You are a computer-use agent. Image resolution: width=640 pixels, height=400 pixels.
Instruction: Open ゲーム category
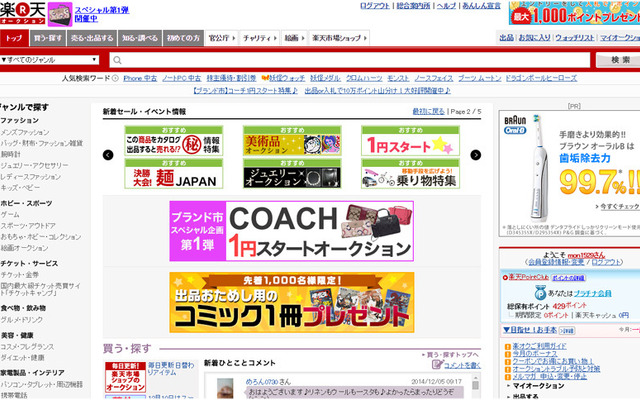[x=10, y=214]
